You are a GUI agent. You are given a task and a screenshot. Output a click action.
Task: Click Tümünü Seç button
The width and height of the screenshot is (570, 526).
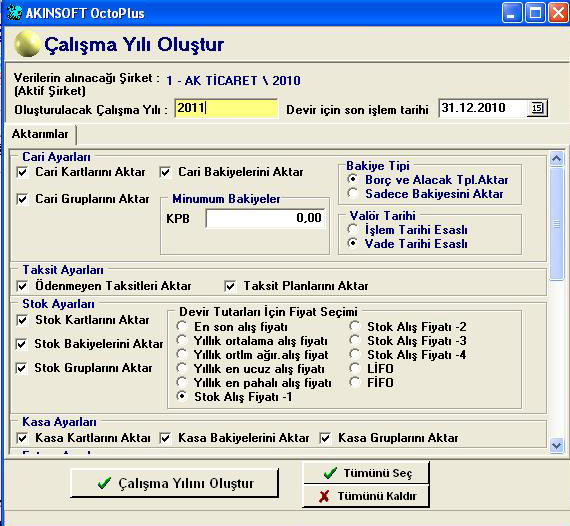(x=366, y=473)
